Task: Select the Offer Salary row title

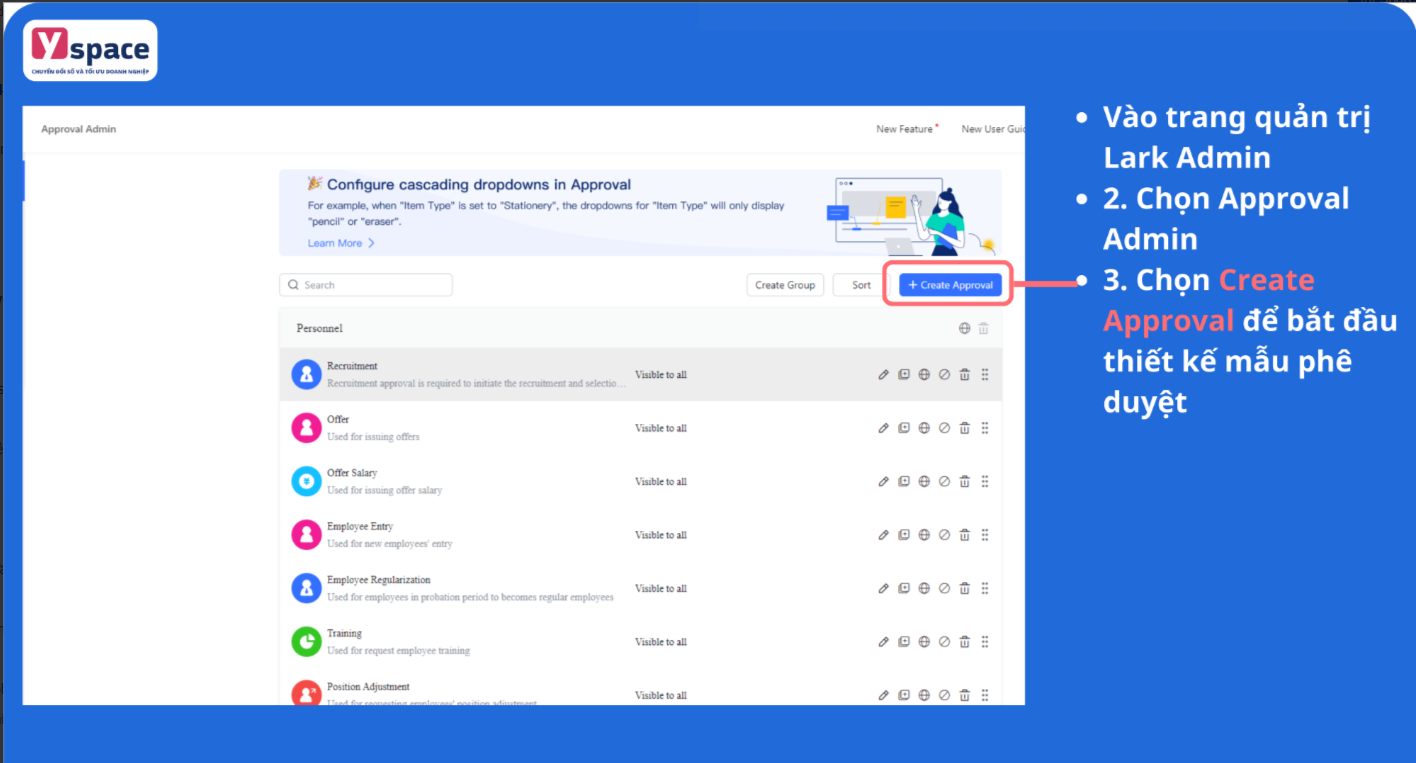Action: 352,473
